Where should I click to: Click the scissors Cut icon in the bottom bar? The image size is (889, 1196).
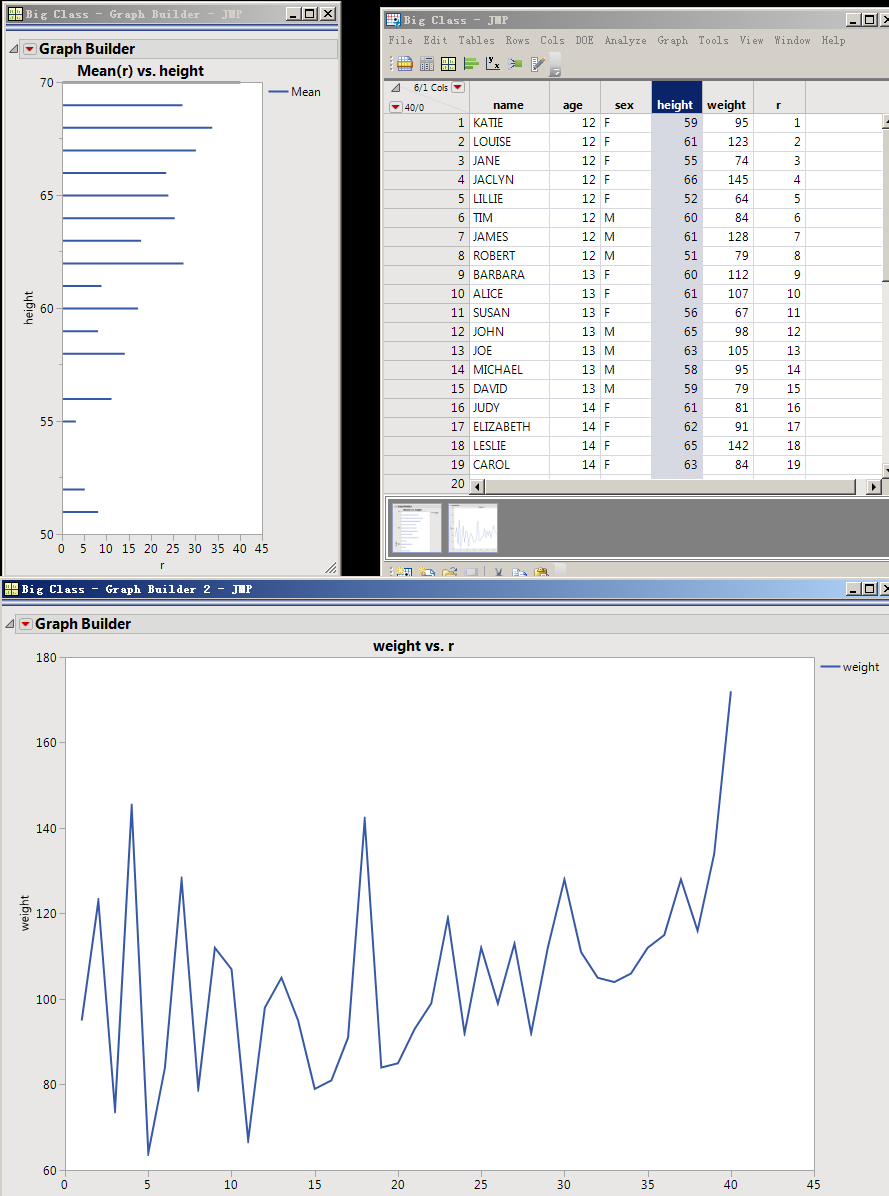pyautogui.click(x=498, y=571)
